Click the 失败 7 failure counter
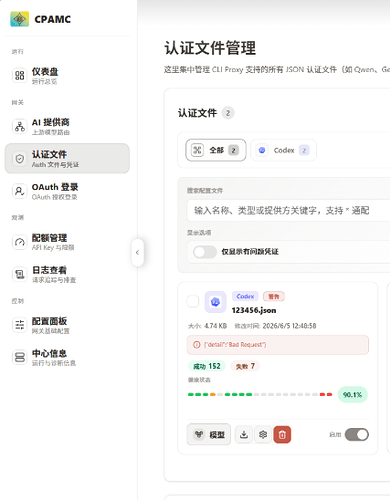Screen dimensions: 390x500 pyautogui.click(x=245, y=366)
